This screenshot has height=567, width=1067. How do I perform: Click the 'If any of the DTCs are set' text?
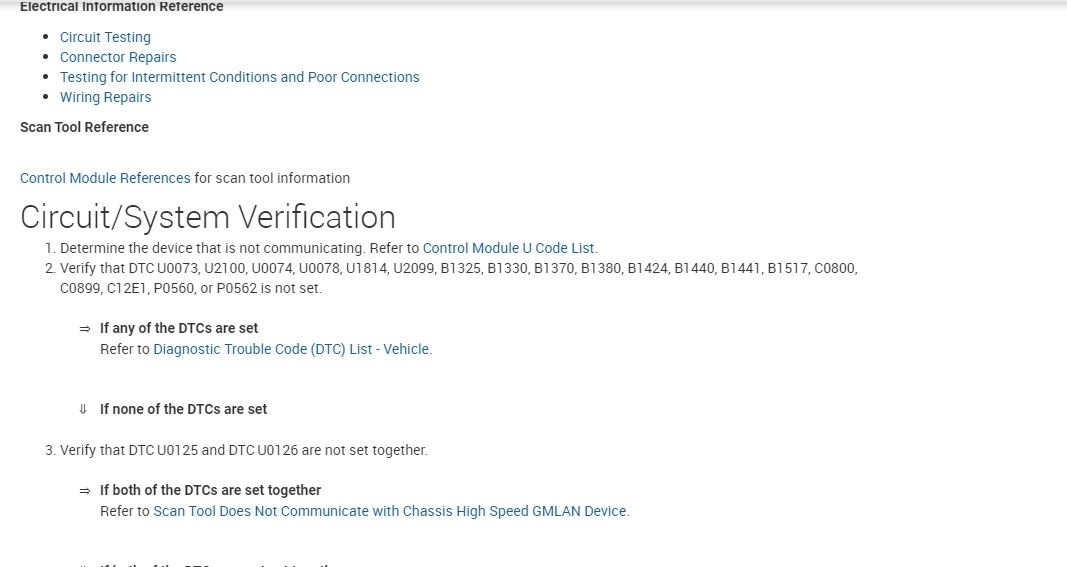179,328
